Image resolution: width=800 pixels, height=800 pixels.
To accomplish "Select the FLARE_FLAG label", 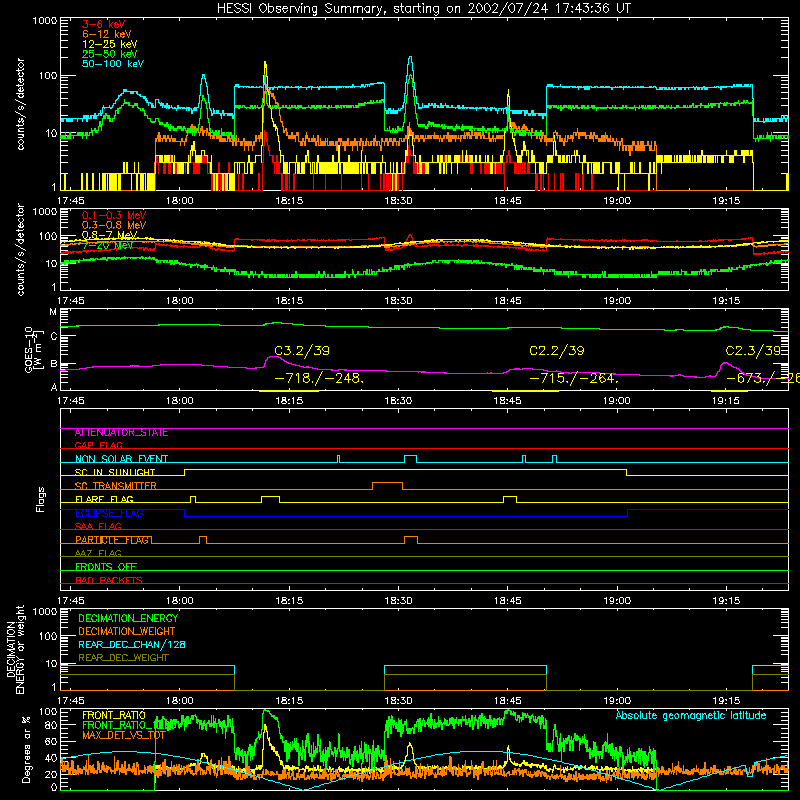I will coord(104,499).
